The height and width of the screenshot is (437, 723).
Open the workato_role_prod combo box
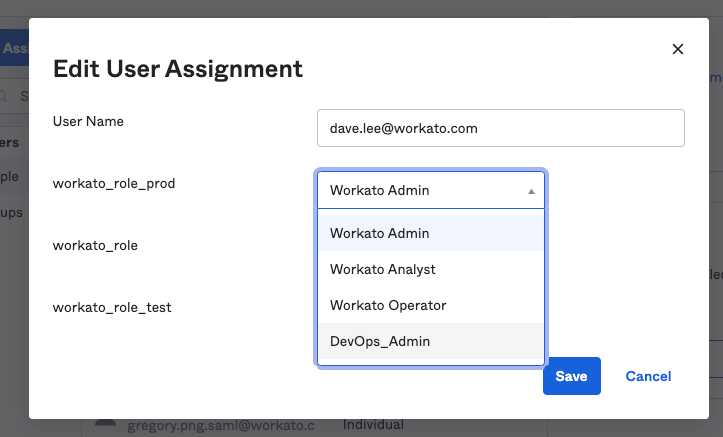point(430,190)
